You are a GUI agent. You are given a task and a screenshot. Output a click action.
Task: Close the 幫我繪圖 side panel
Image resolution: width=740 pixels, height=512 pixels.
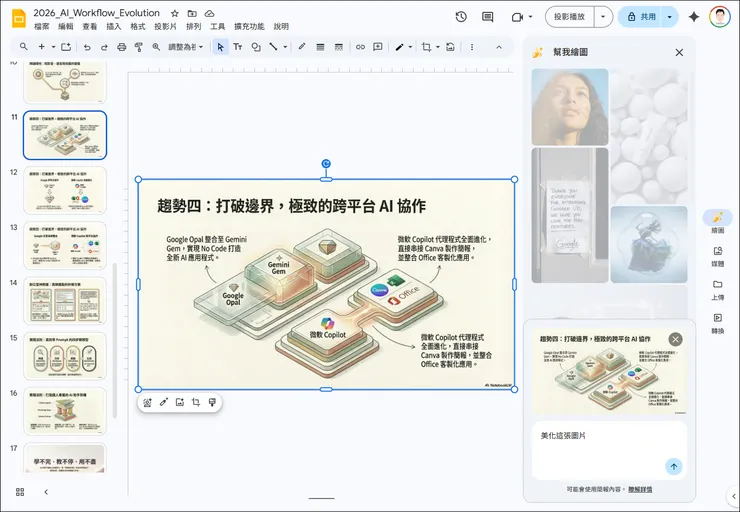(679, 52)
